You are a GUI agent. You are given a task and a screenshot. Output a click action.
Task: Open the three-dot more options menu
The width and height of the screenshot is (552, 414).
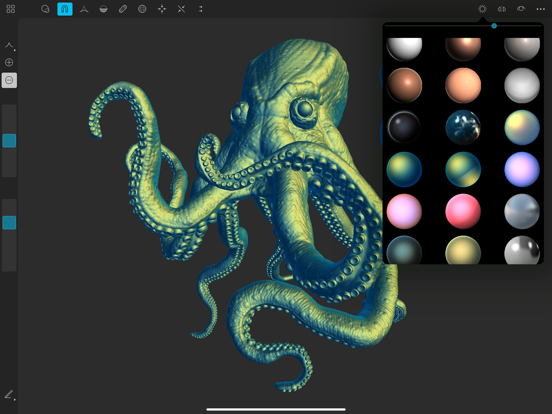click(x=540, y=9)
